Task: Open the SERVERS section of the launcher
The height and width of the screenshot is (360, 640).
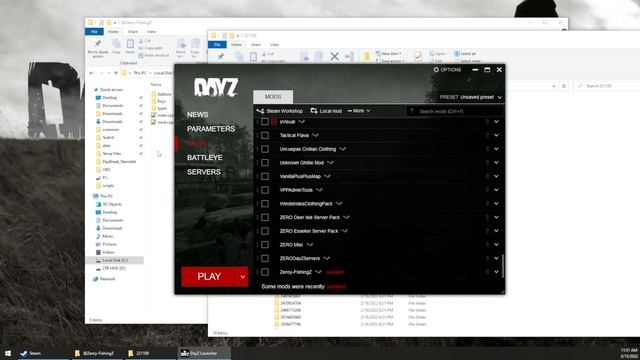Action: pyautogui.click(x=204, y=172)
